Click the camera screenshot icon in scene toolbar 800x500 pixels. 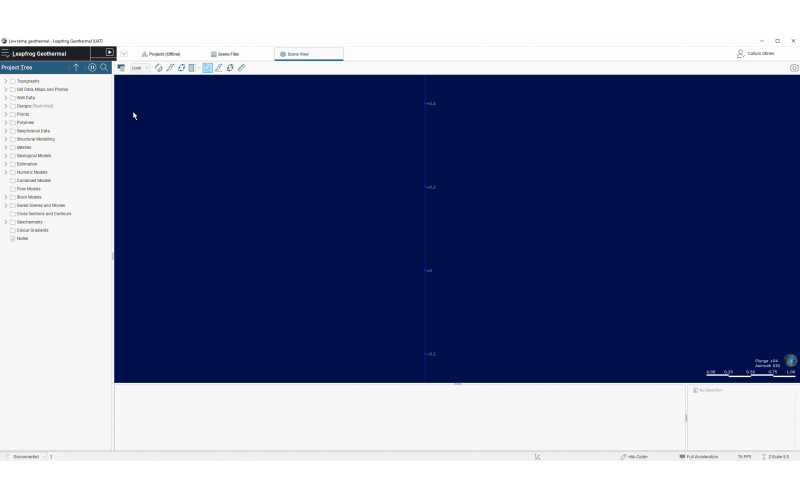(x=794, y=68)
